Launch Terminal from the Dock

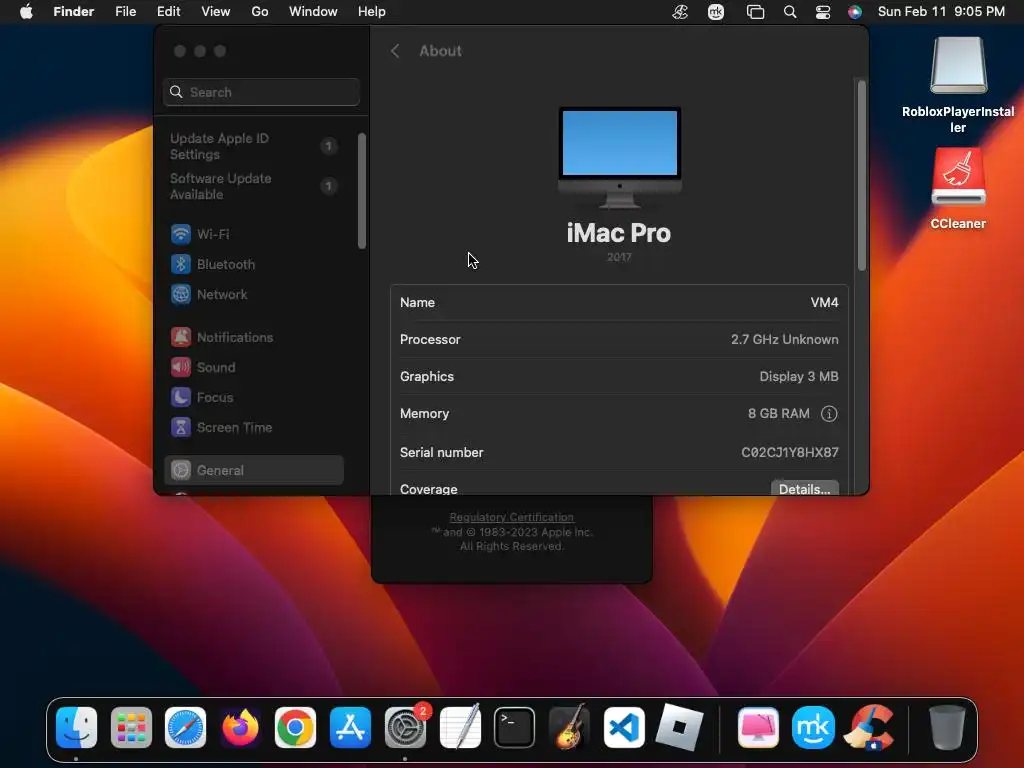[x=515, y=727]
